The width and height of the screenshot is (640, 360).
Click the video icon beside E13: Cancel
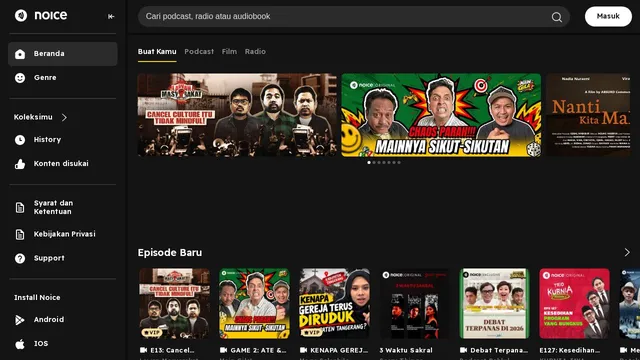click(x=143, y=350)
